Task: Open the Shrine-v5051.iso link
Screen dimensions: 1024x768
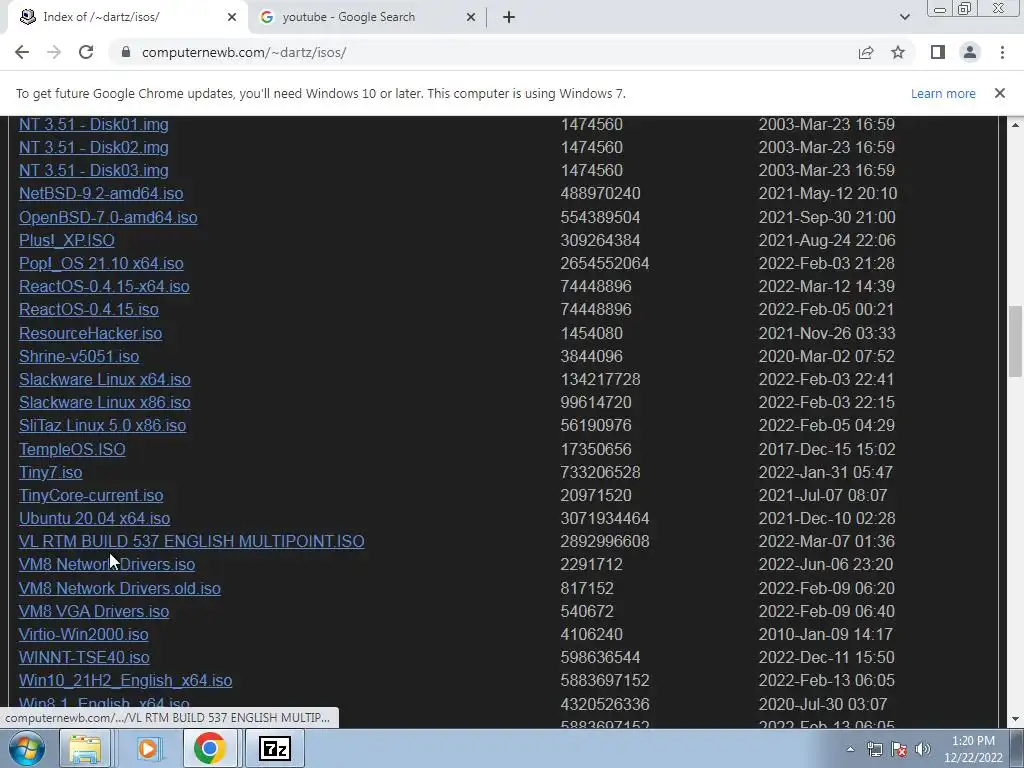Action: tap(79, 357)
